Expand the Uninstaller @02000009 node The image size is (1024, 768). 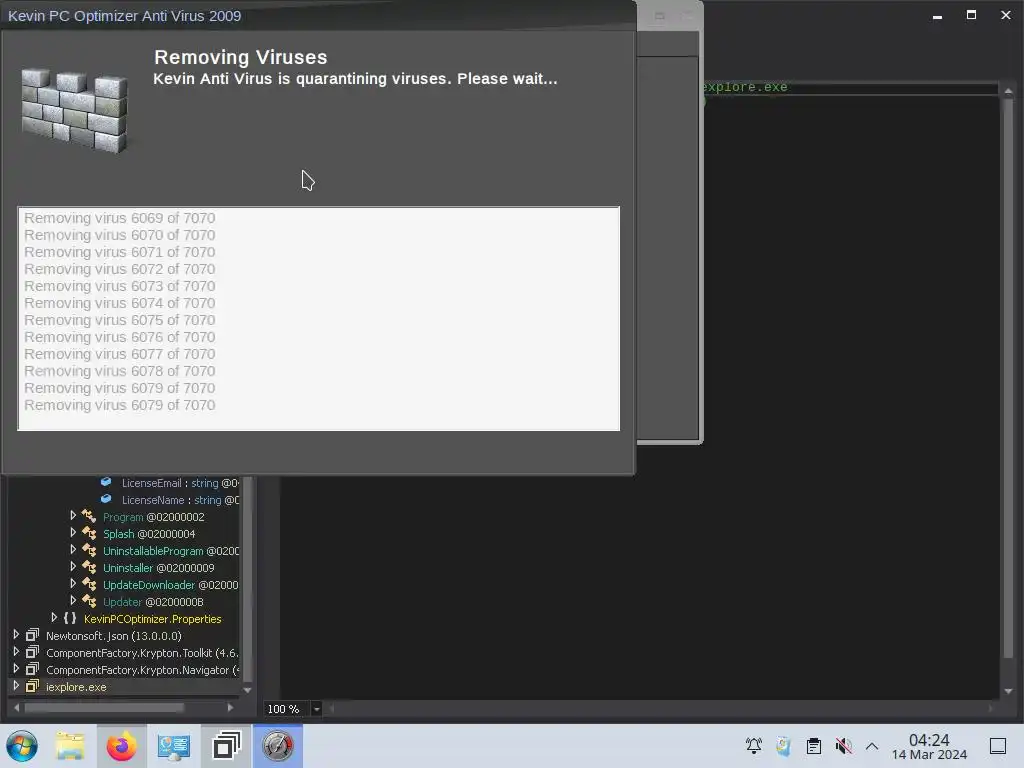[72, 567]
